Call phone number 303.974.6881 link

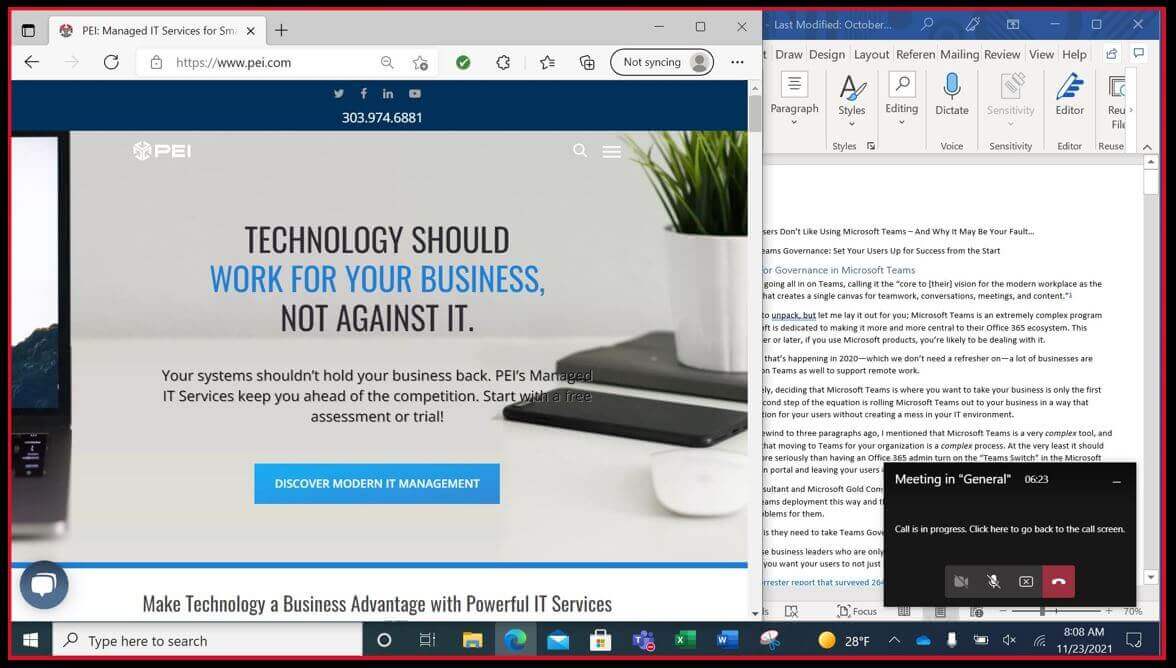click(x=382, y=118)
